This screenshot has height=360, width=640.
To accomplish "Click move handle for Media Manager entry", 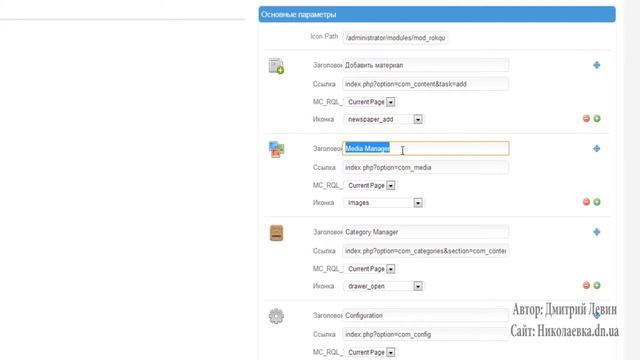I will coord(597,149).
